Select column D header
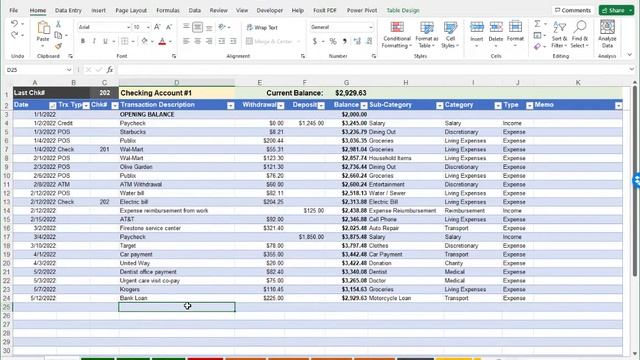 [177, 82]
